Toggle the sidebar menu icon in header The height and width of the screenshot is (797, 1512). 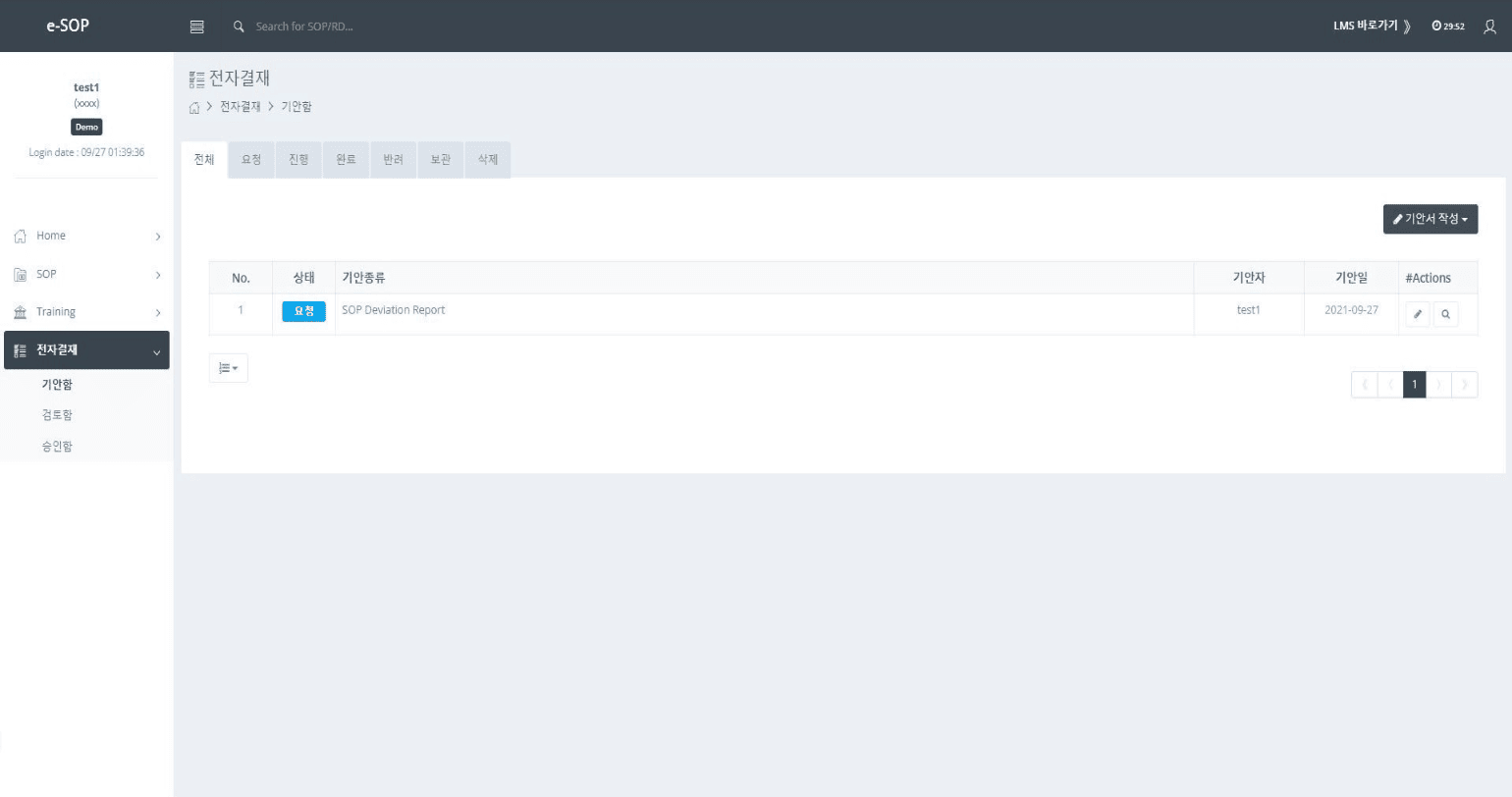click(196, 27)
